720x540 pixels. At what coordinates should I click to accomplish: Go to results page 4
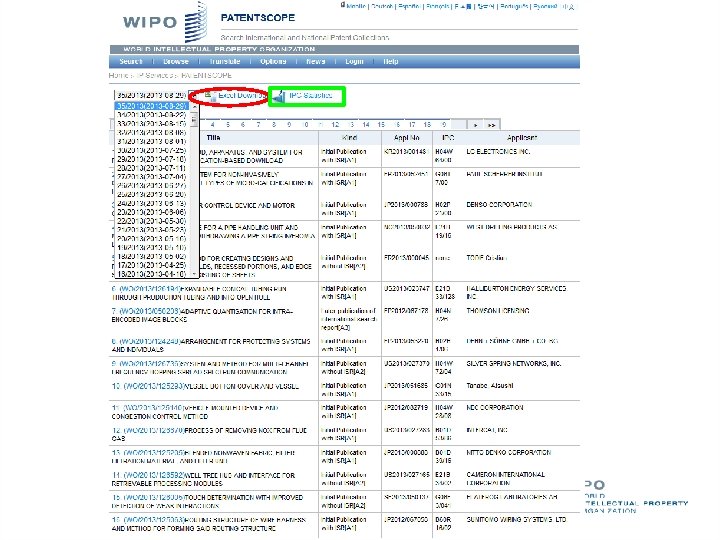pyautogui.click(x=213, y=125)
